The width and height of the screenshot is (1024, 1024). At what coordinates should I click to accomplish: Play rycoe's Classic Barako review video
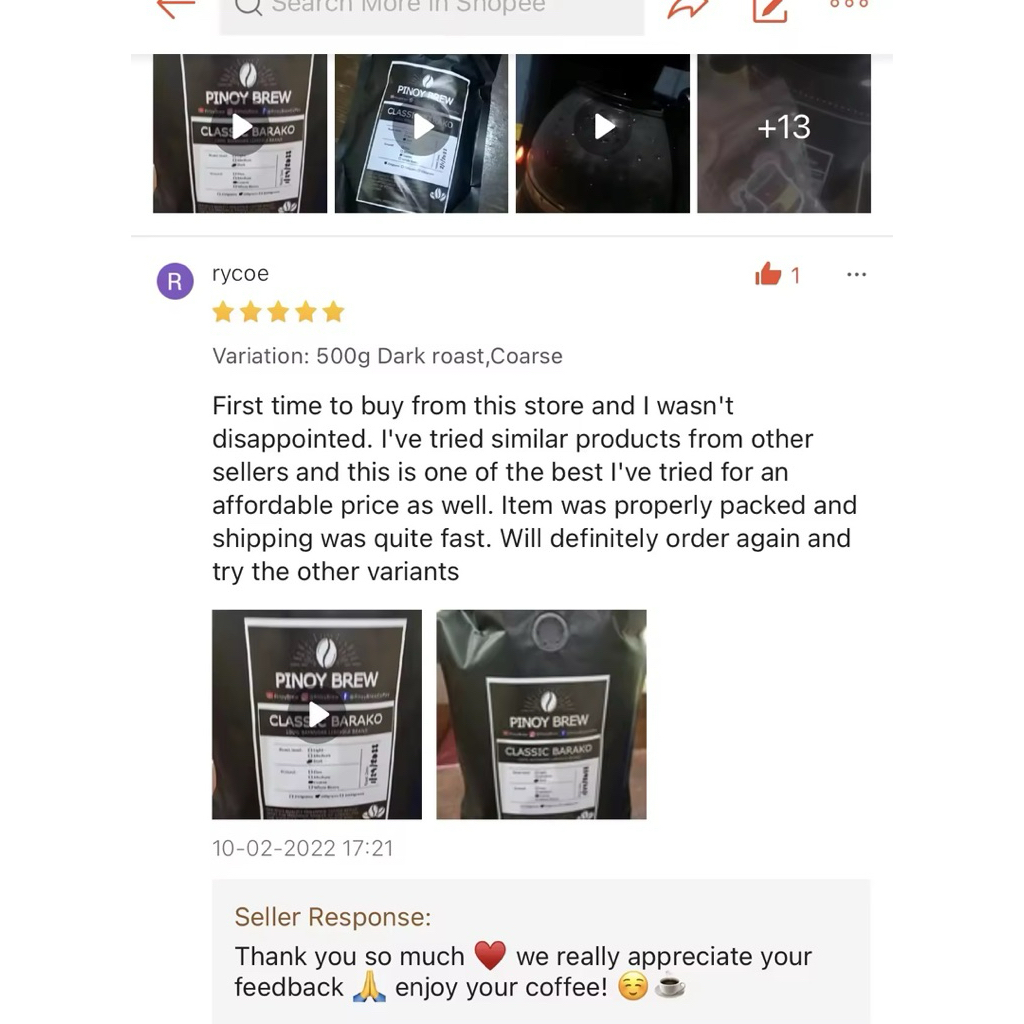[x=317, y=714]
